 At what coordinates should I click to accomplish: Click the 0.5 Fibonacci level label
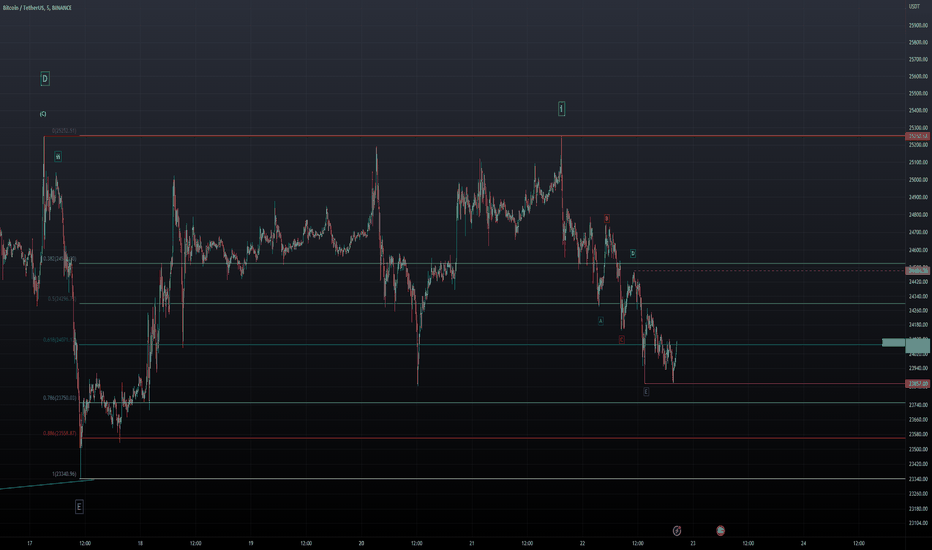pyautogui.click(x=62, y=299)
